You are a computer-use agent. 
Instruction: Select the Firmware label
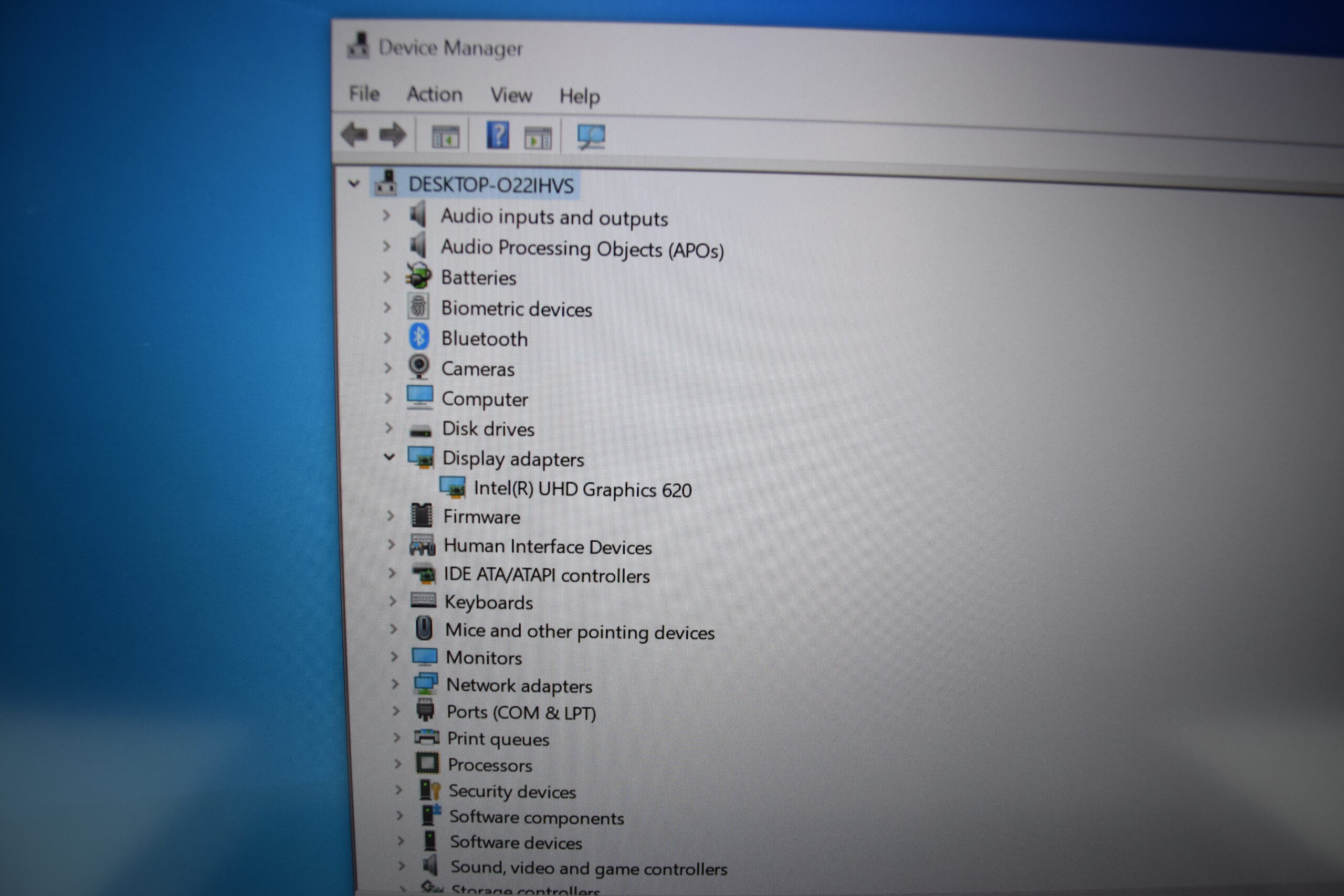[x=482, y=516]
